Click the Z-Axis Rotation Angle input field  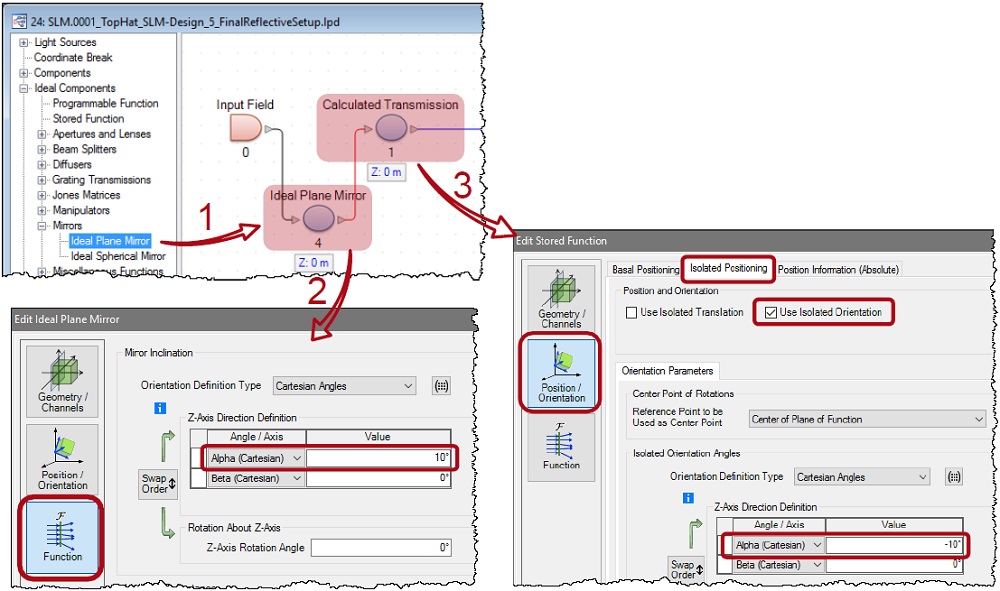[x=381, y=547]
